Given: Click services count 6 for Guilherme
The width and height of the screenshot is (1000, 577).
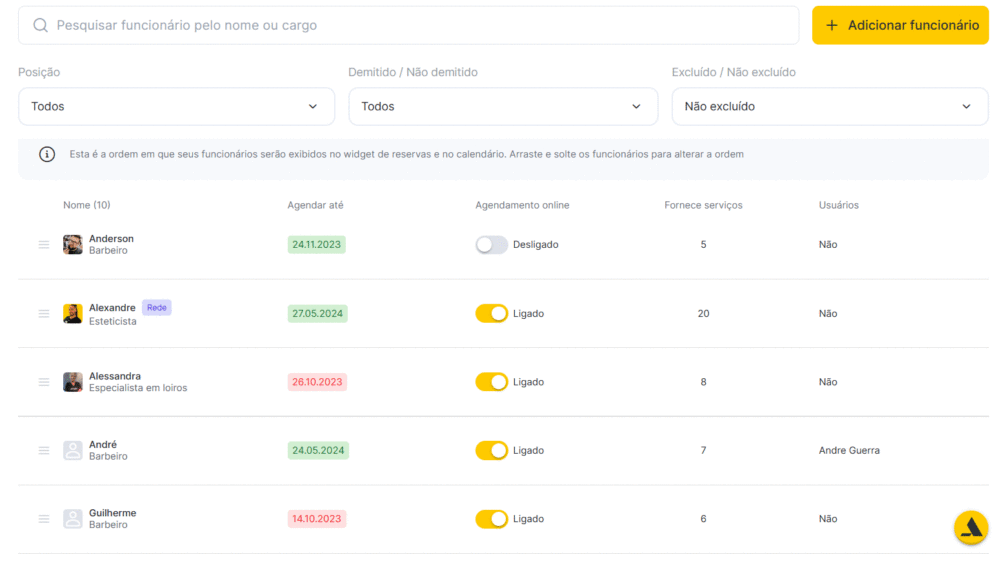Looking at the screenshot, I should pyautogui.click(x=703, y=519).
